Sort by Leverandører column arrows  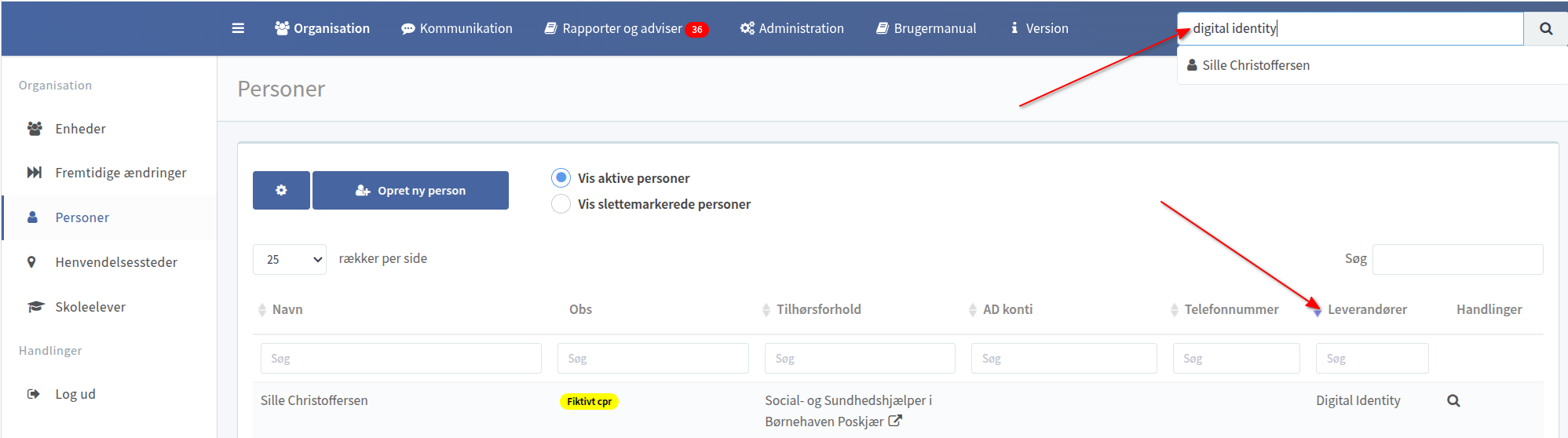tap(1318, 310)
